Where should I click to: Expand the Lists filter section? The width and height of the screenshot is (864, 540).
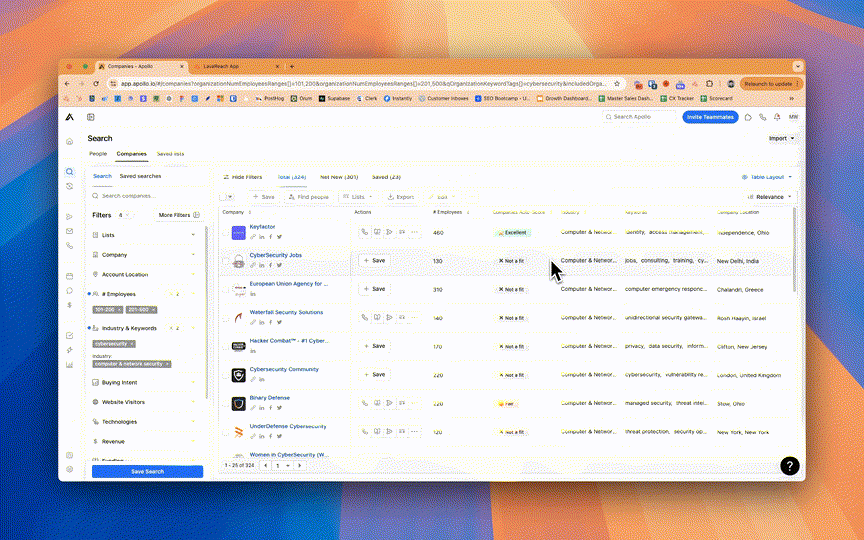[x=145, y=235]
